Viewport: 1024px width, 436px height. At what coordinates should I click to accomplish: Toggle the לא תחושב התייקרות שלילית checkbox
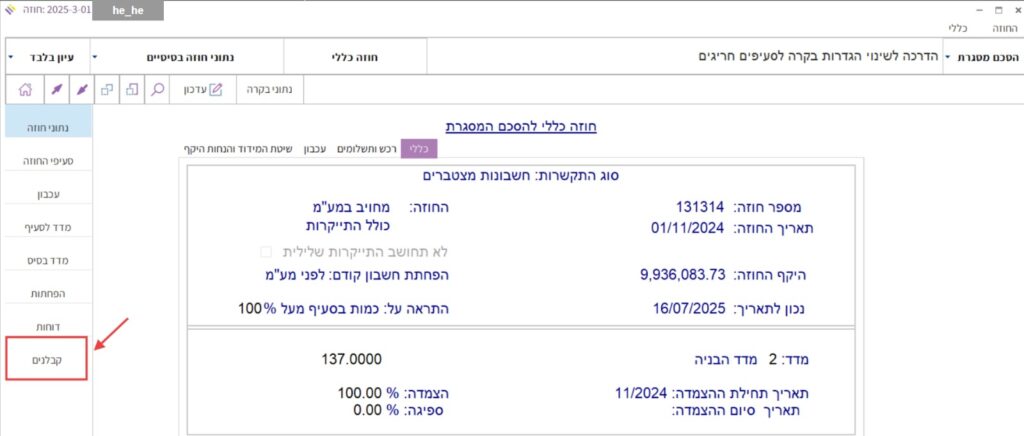point(266,251)
